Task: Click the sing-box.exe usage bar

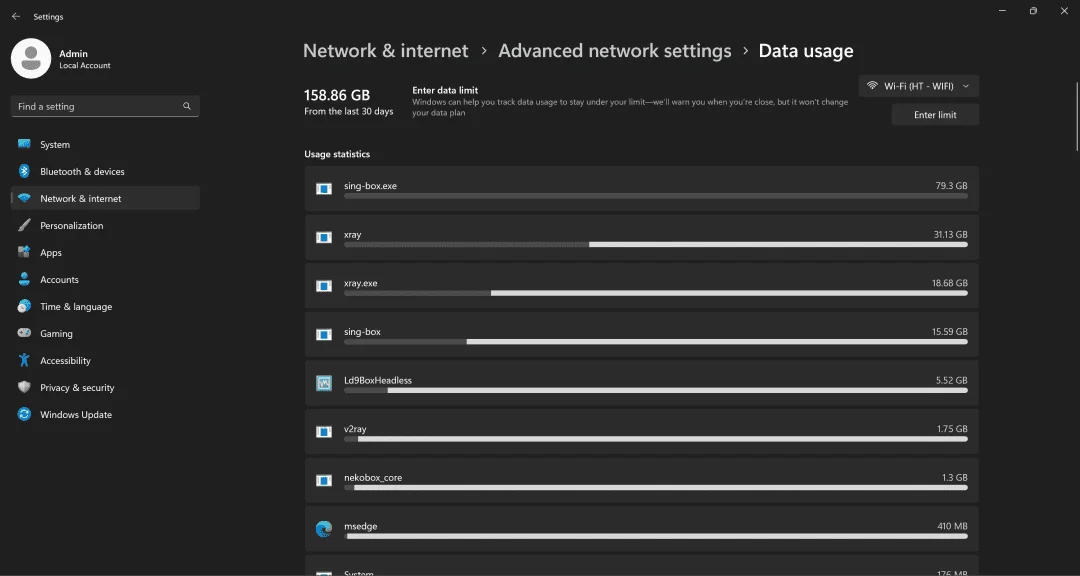Action: (656, 196)
